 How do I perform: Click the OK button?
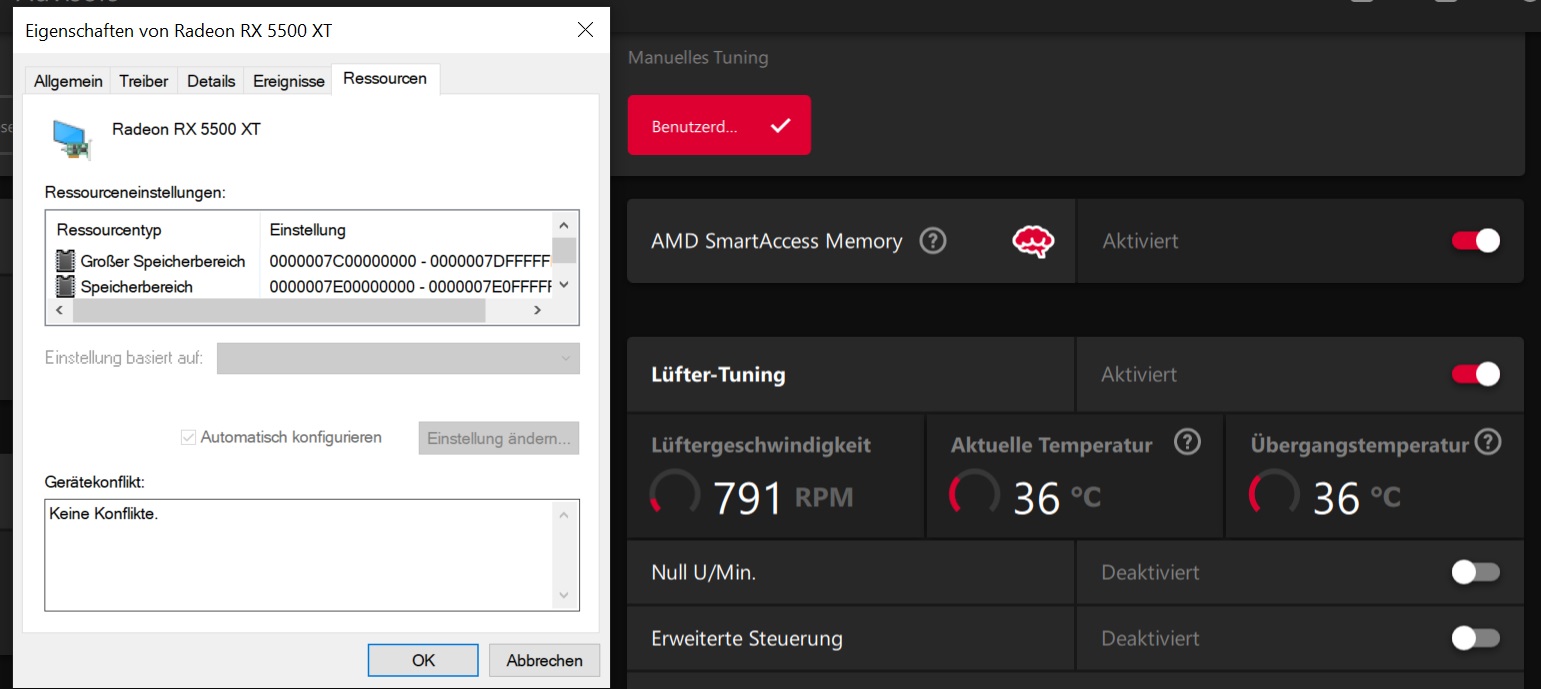pos(423,660)
